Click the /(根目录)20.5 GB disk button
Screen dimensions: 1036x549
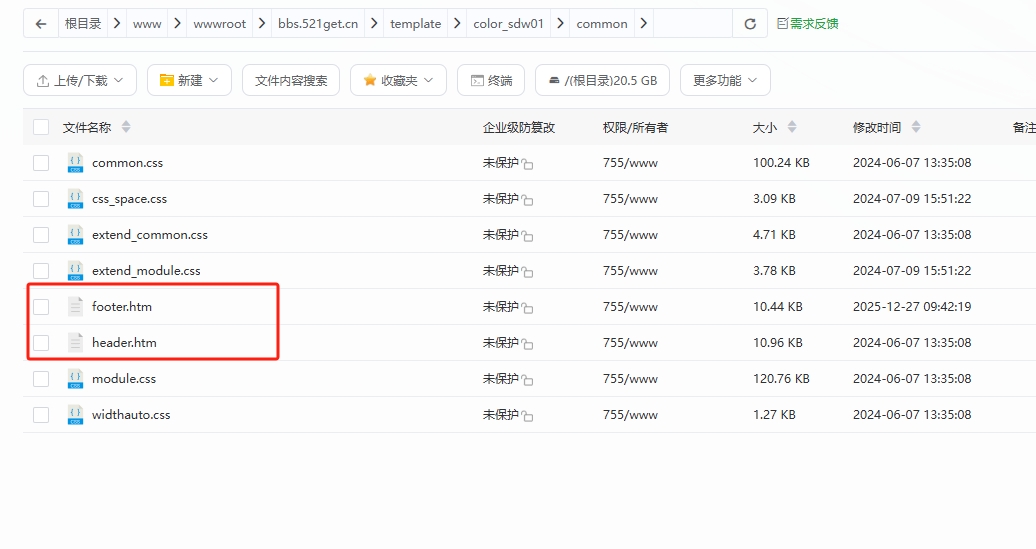click(x=603, y=80)
